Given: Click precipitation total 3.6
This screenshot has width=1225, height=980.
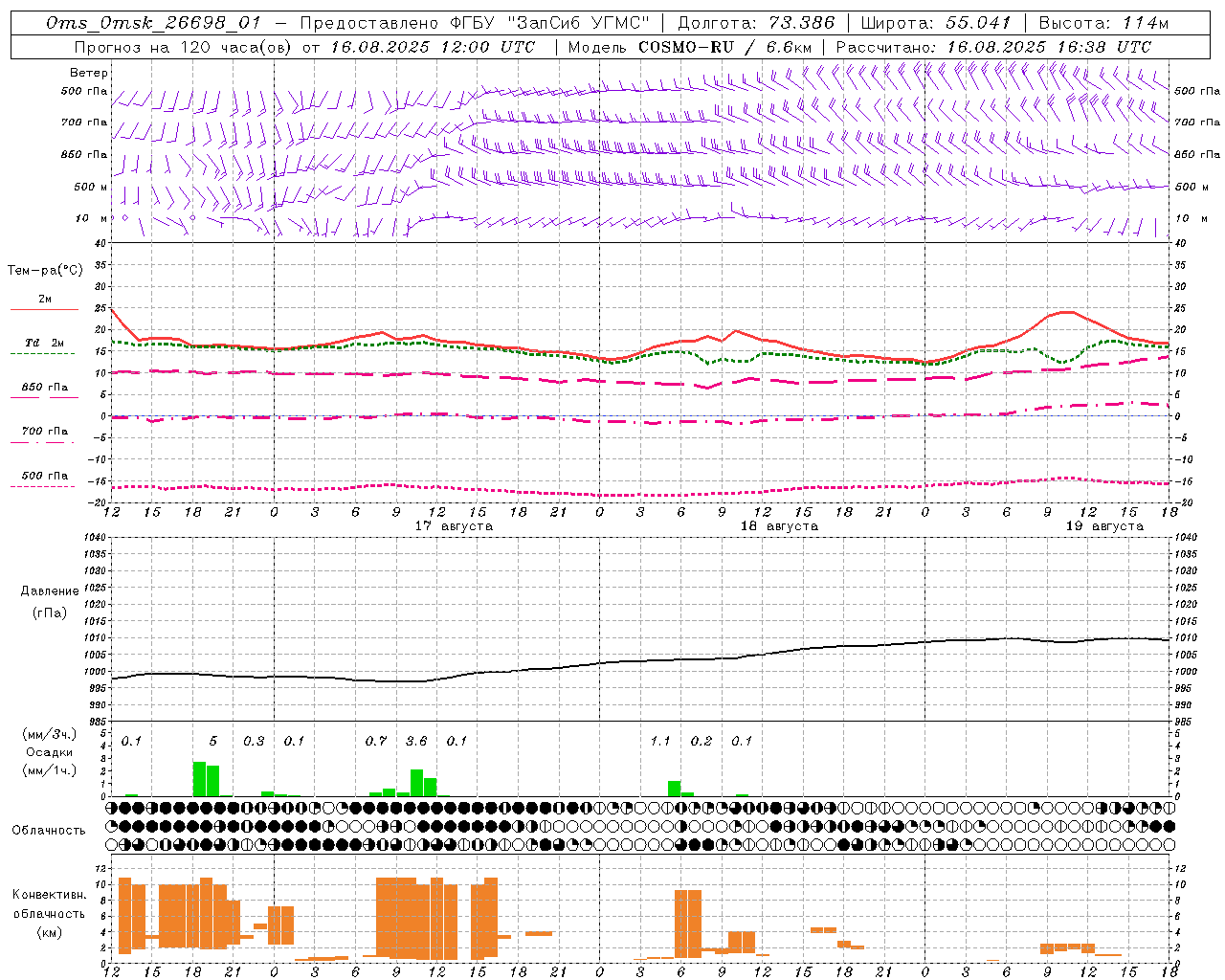Looking at the screenshot, I should click(416, 741).
